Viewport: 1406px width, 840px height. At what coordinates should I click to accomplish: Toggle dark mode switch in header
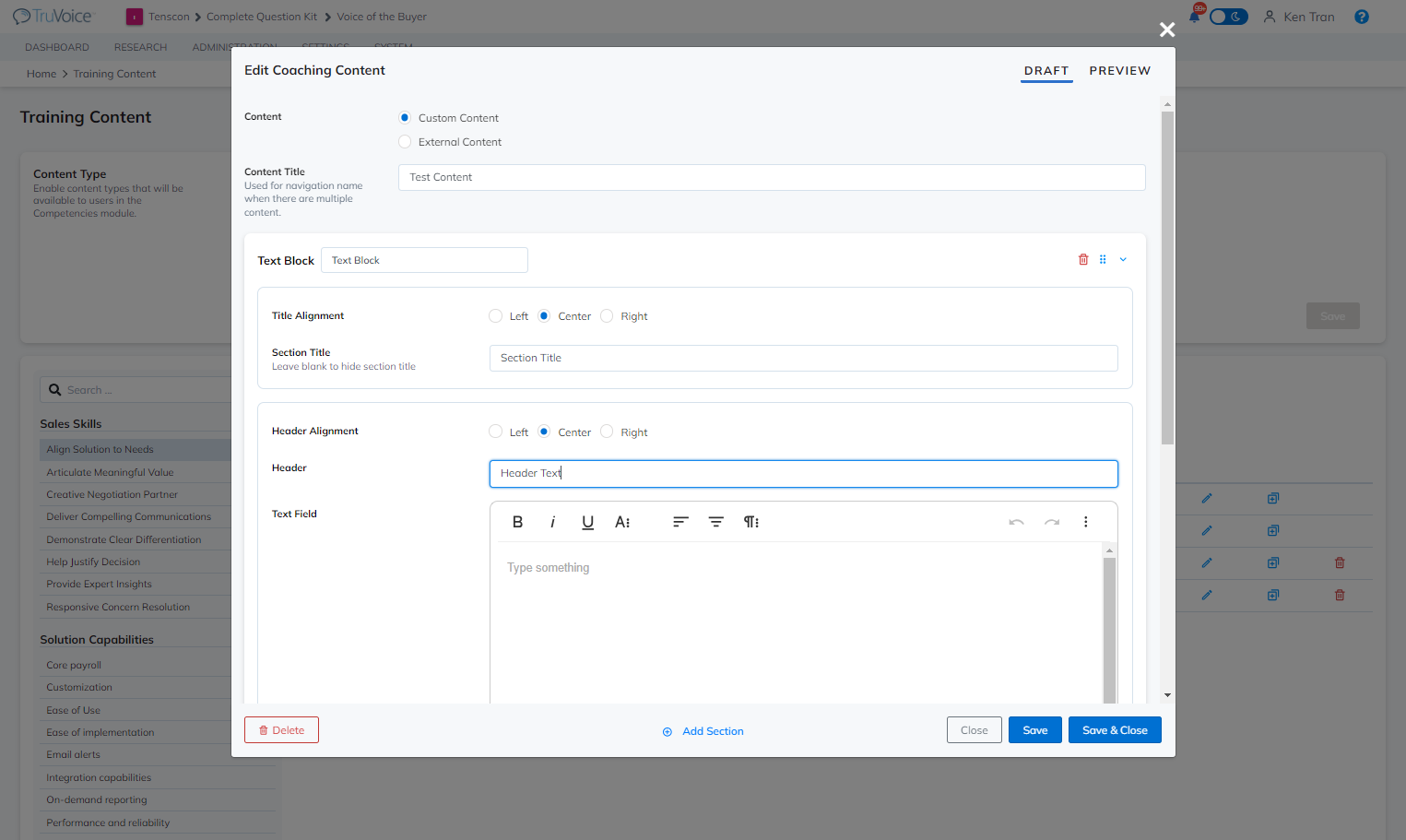click(x=1228, y=17)
